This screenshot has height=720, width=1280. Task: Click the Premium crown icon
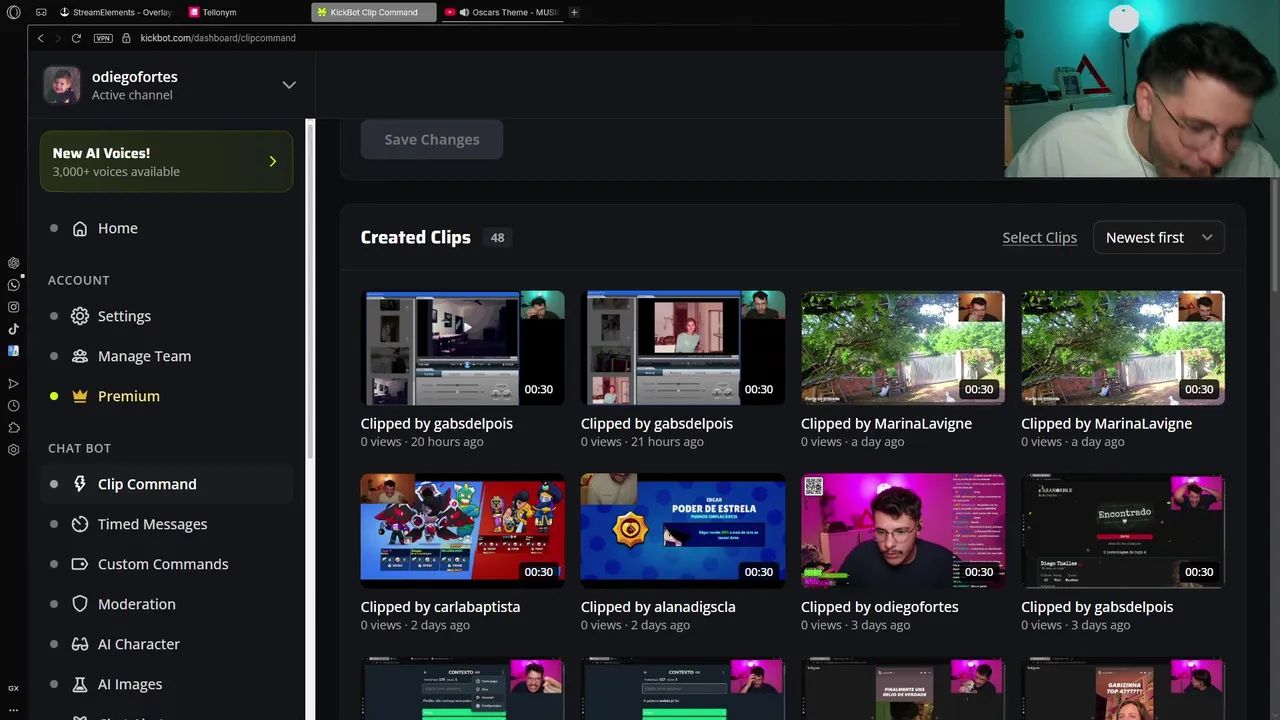pyautogui.click(x=80, y=396)
